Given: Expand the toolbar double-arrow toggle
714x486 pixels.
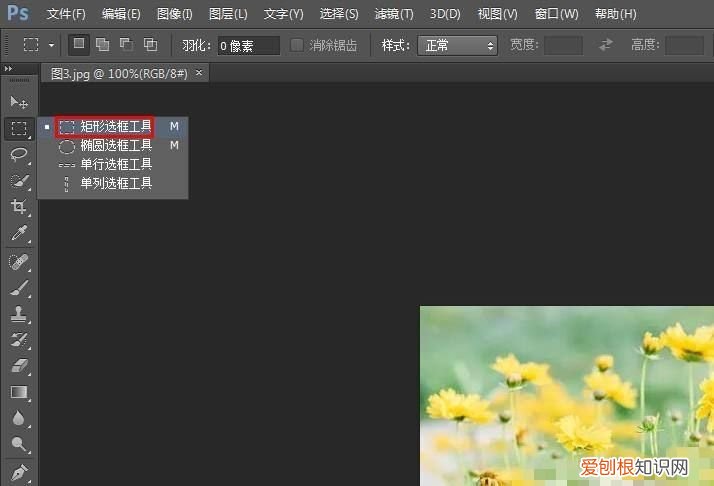Looking at the screenshot, I should click(x=8, y=68).
